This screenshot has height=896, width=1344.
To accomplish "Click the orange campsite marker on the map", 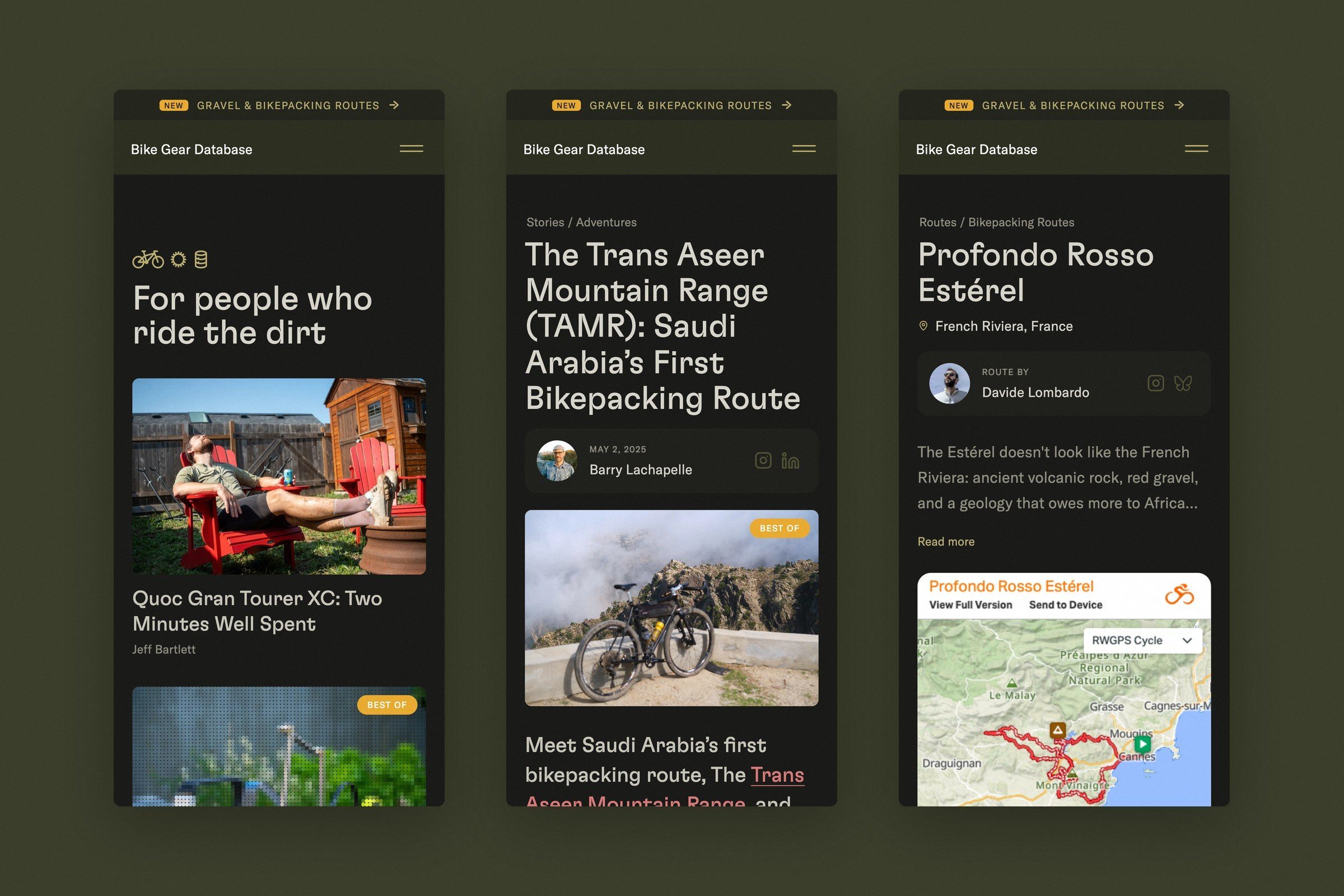I will click(x=1058, y=730).
